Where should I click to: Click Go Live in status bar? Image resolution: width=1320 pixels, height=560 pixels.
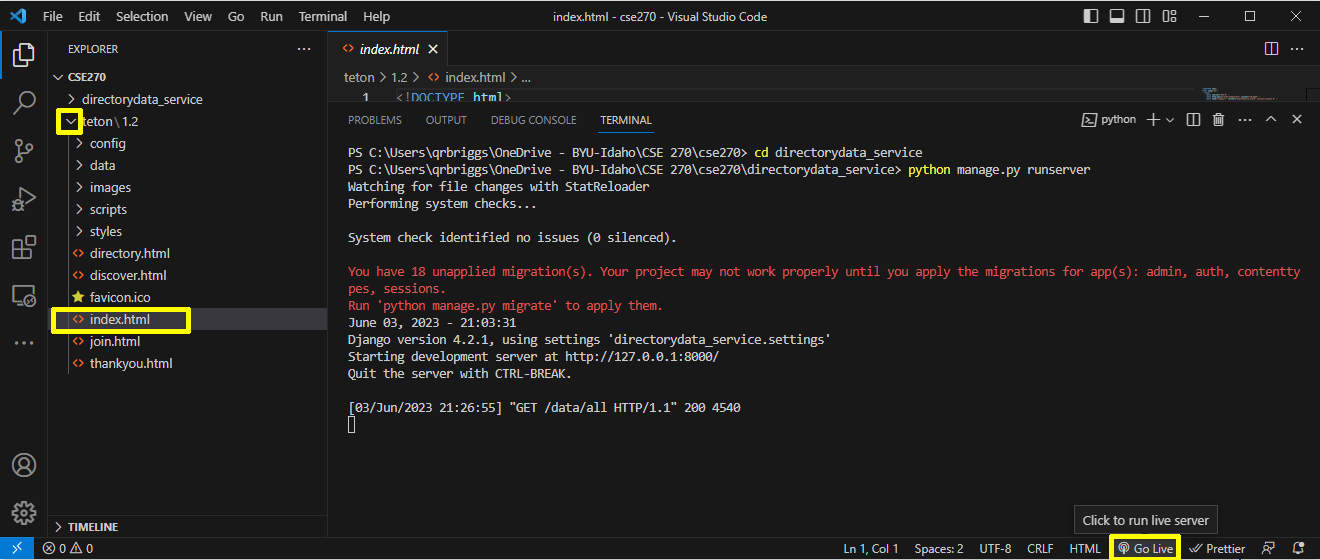(1145, 548)
